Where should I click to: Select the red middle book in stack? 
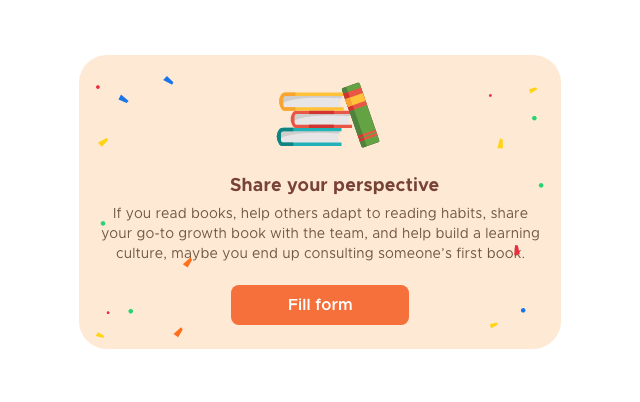321,120
